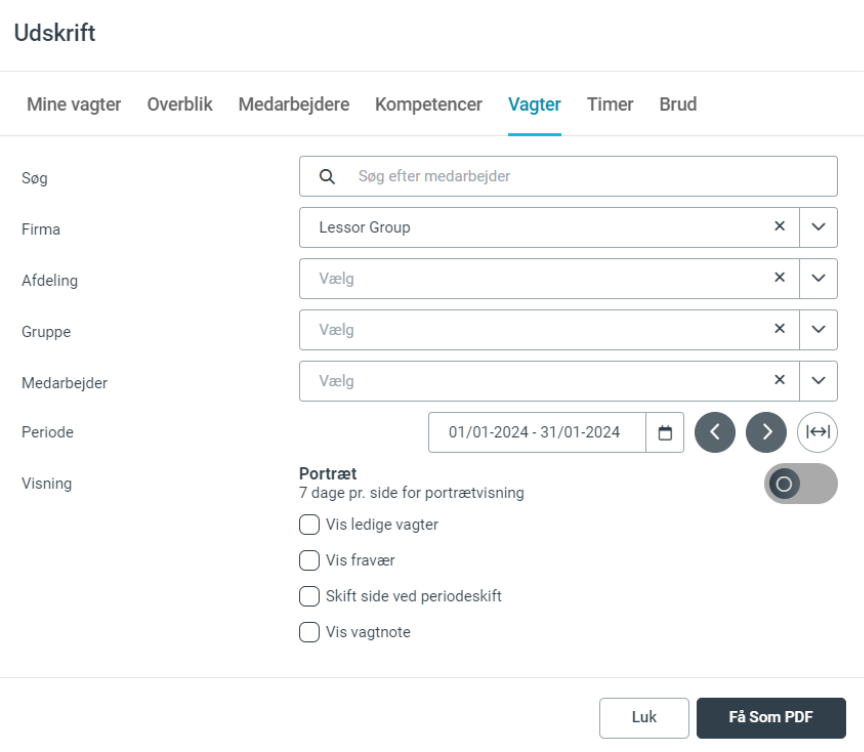Open the Kompetencer tab
Screen dimensions: 864x752
pos(428,104)
